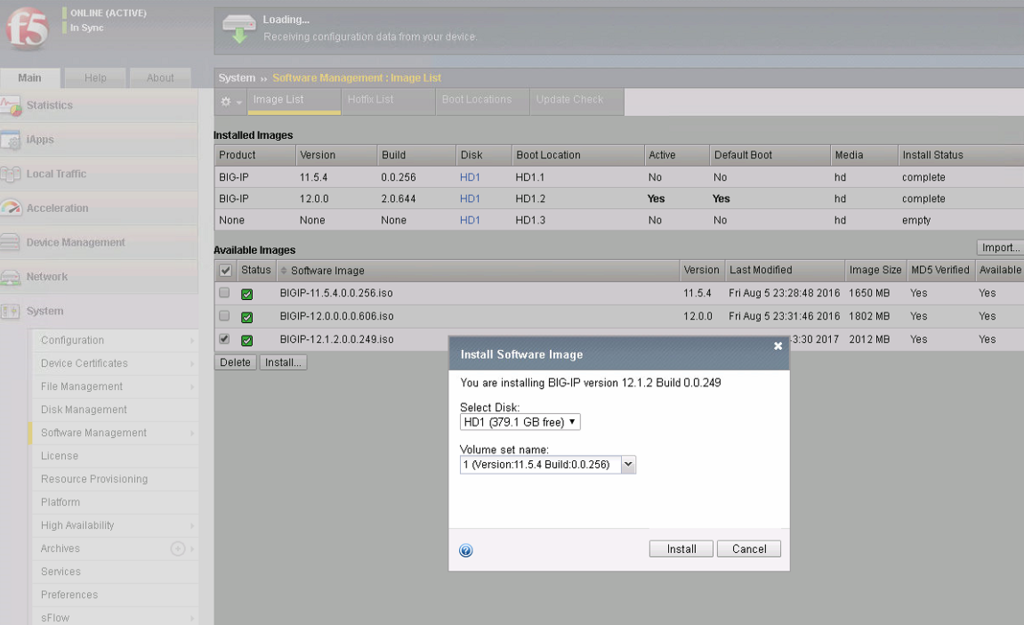Check the BIGIP-11.5.4.0.0.256.iso row checkbox

click(225, 293)
